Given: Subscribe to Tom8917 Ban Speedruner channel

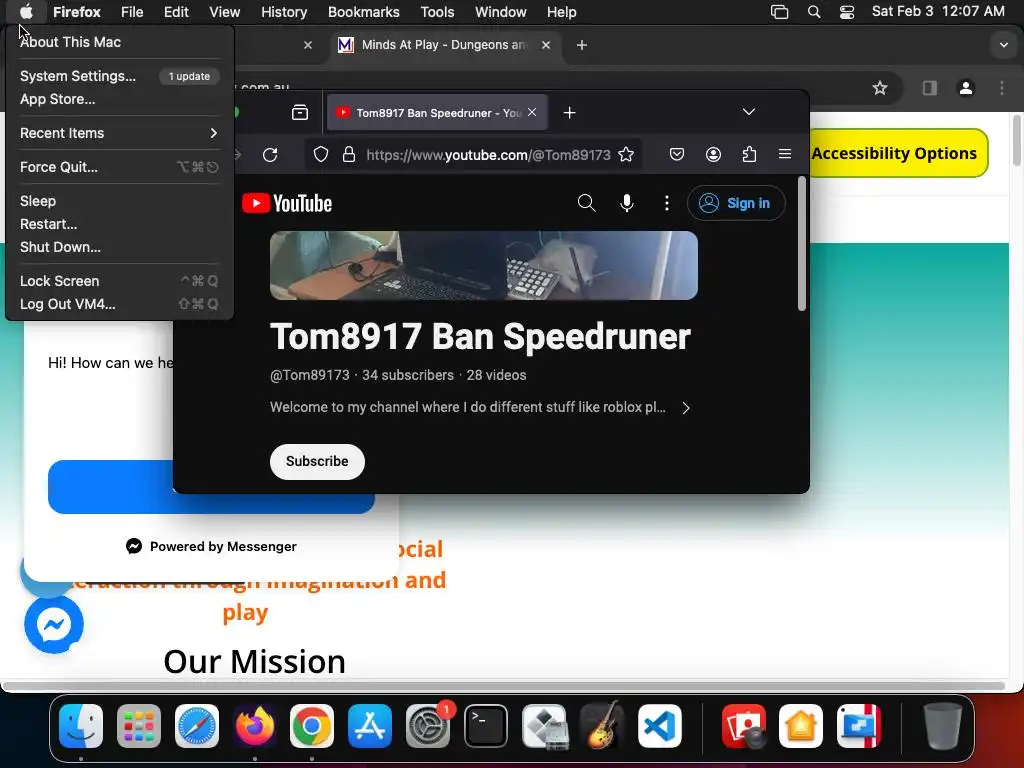Looking at the screenshot, I should tap(317, 462).
